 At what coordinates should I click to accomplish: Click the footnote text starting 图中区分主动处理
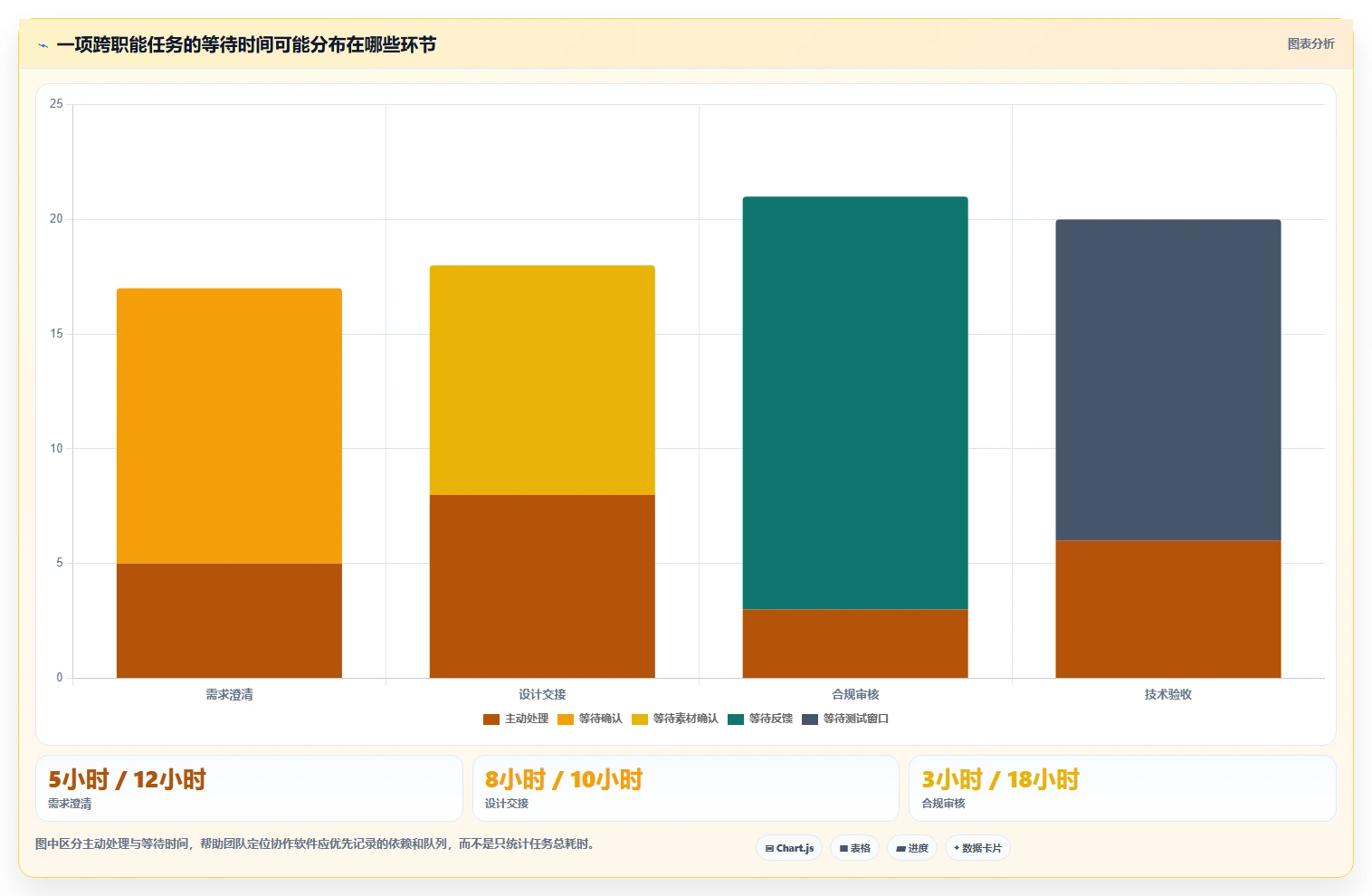pyautogui.click(x=317, y=844)
